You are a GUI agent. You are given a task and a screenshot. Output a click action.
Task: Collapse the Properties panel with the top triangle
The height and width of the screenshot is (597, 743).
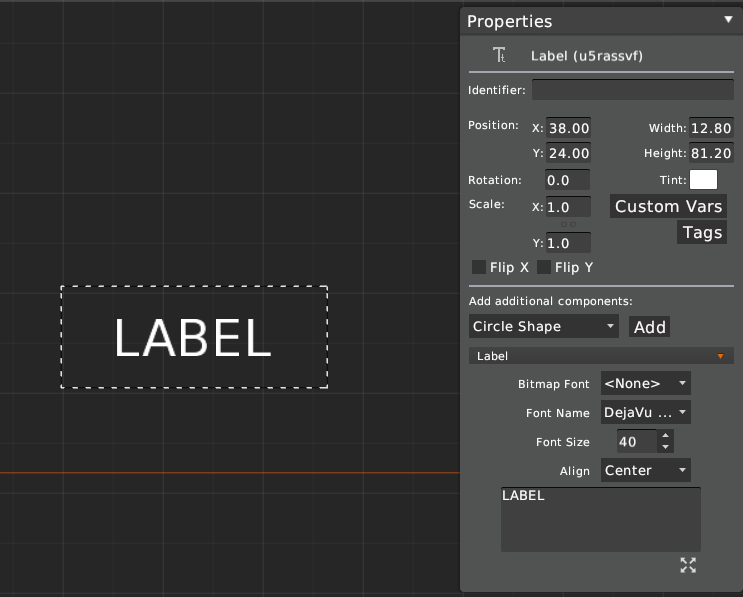pyautogui.click(x=728, y=19)
